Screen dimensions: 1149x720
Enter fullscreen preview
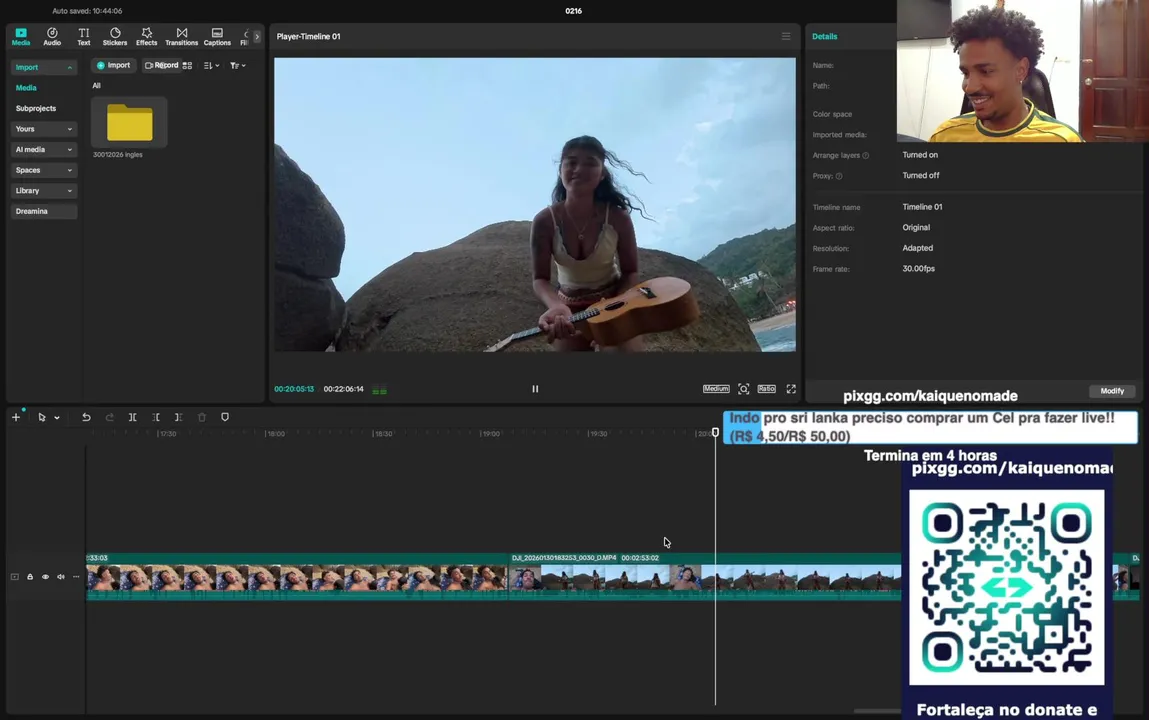(791, 389)
